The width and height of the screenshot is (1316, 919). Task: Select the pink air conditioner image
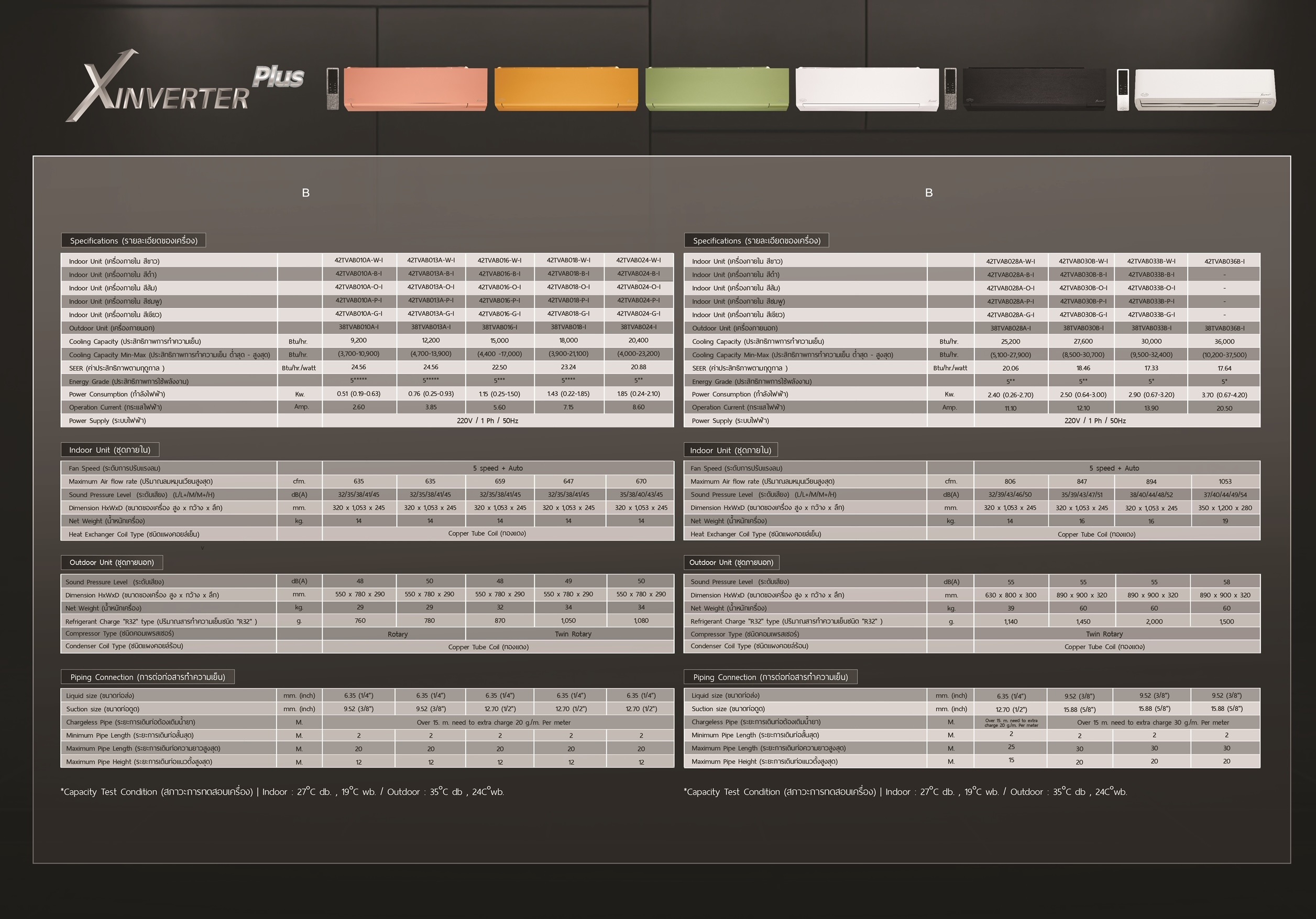pos(415,89)
